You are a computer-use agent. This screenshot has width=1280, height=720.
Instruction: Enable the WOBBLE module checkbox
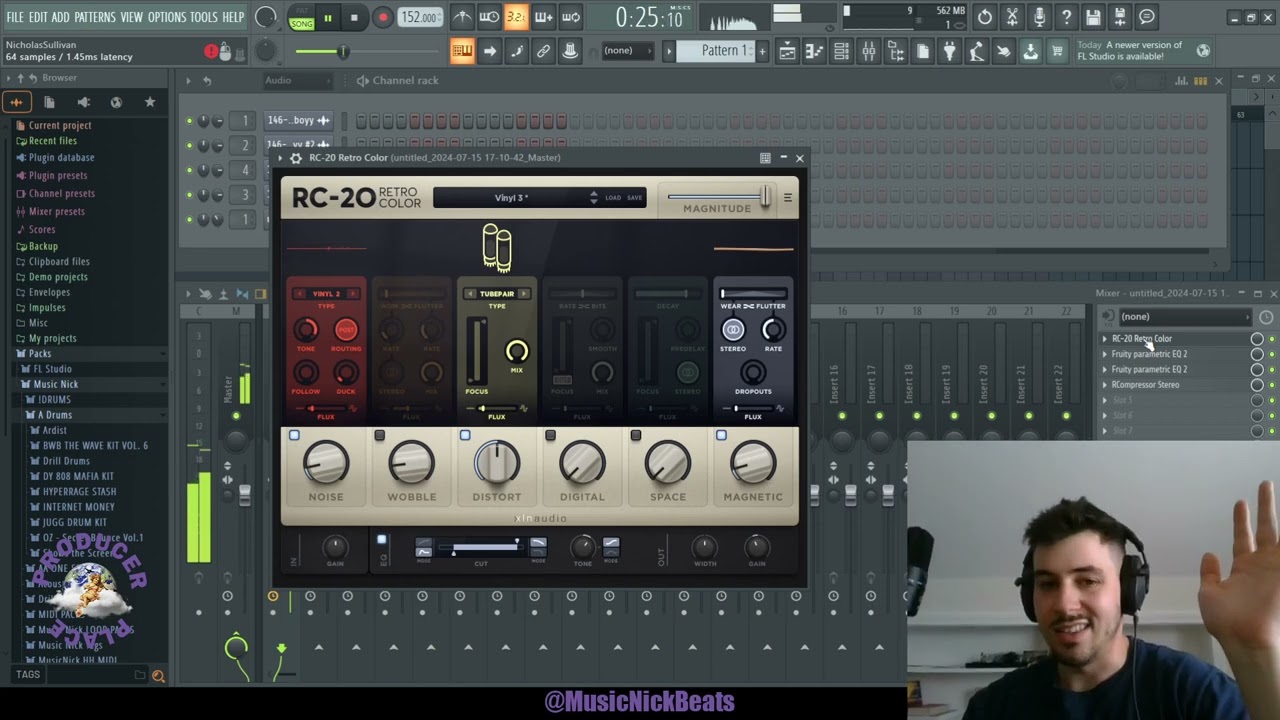coord(379,436)
